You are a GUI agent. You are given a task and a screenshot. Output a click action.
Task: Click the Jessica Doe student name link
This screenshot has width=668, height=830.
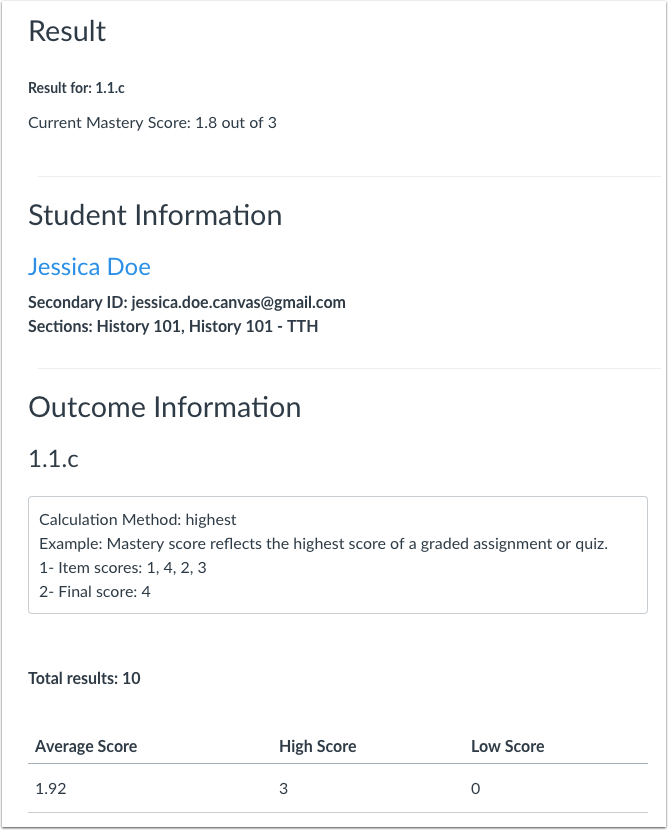pos(90,267)
